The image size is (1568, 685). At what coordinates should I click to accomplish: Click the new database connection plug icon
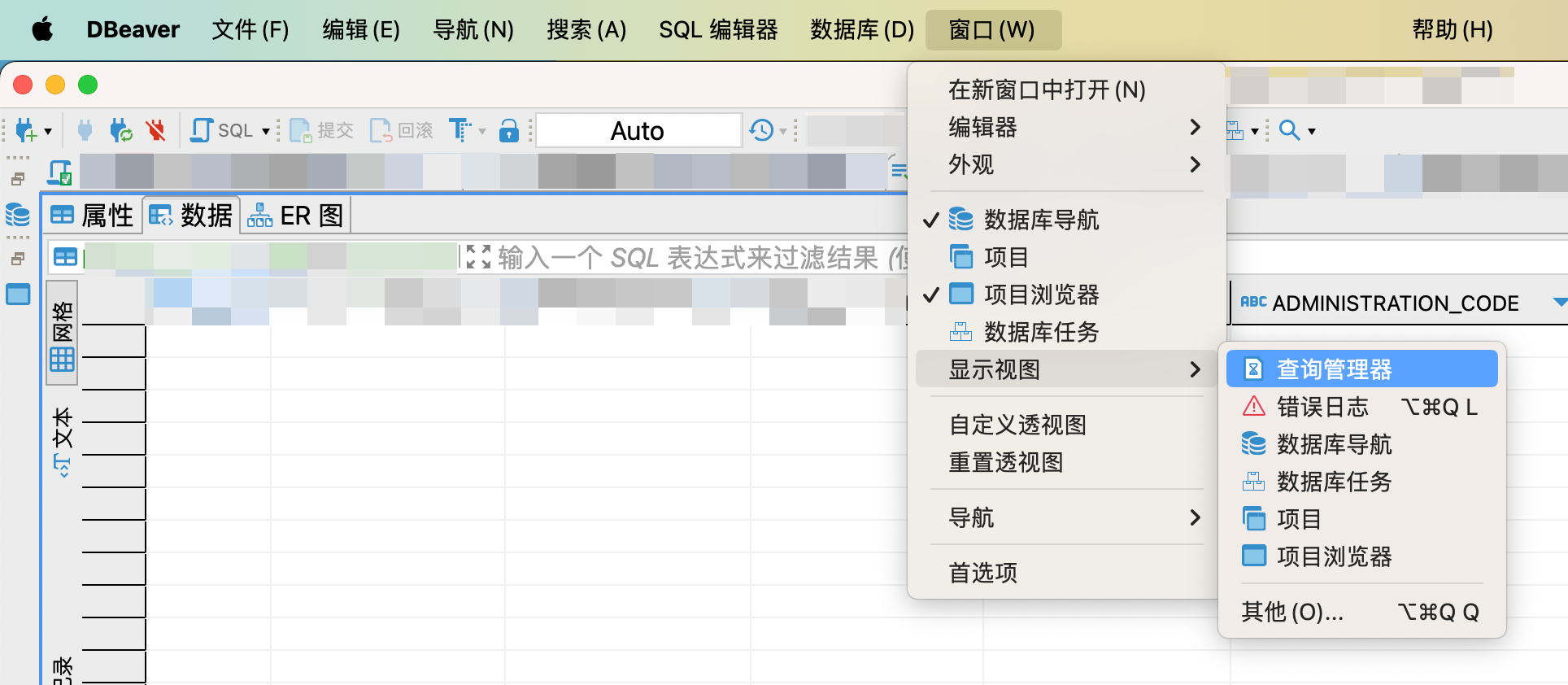(x=26, y=130)
